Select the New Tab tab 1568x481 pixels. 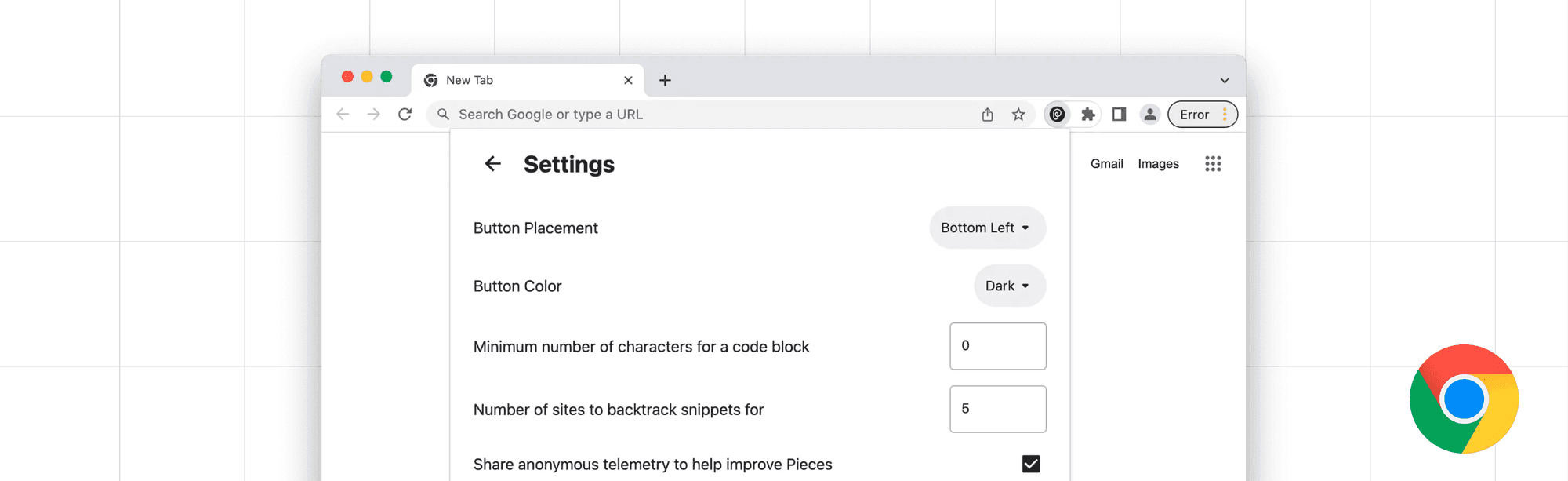pyautogui.click(x=517, y=80)
